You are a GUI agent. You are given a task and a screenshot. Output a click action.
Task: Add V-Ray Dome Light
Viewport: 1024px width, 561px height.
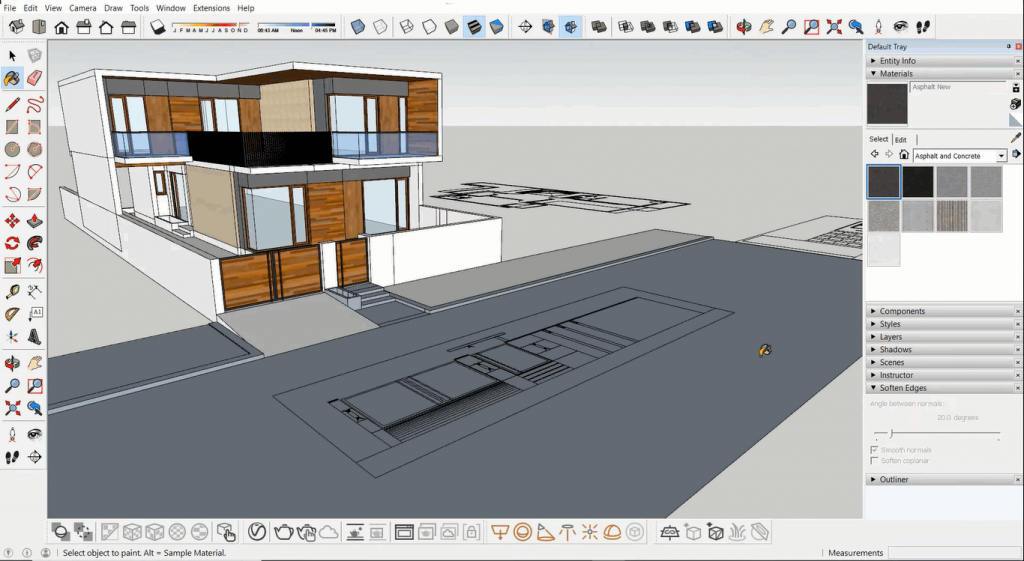(x=612, y=532)
